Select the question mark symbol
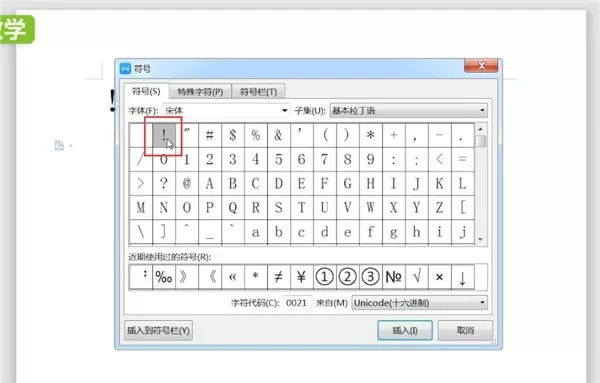600x383 pixels. [x=164, y=184]
